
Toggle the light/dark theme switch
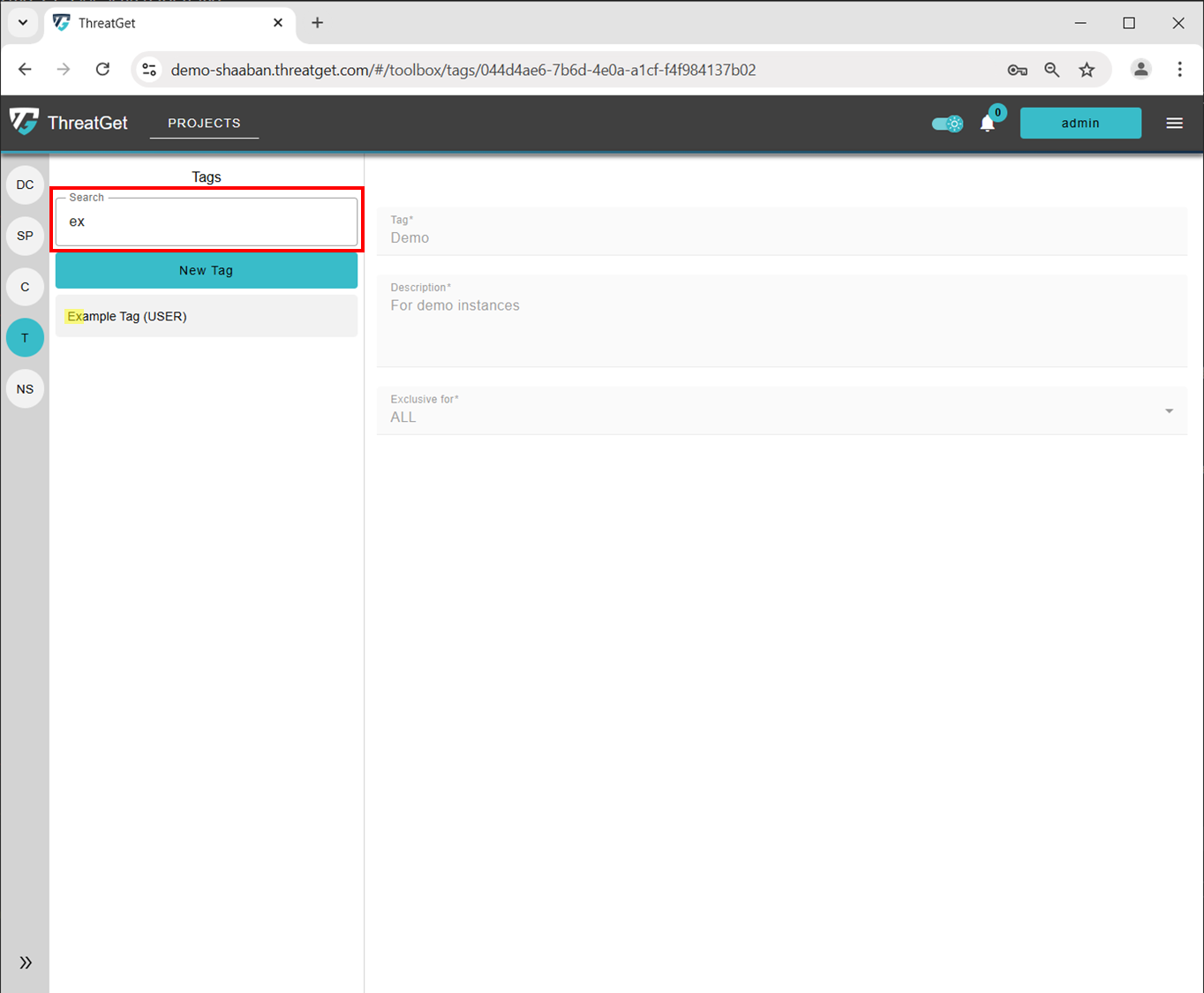(948, 124)
